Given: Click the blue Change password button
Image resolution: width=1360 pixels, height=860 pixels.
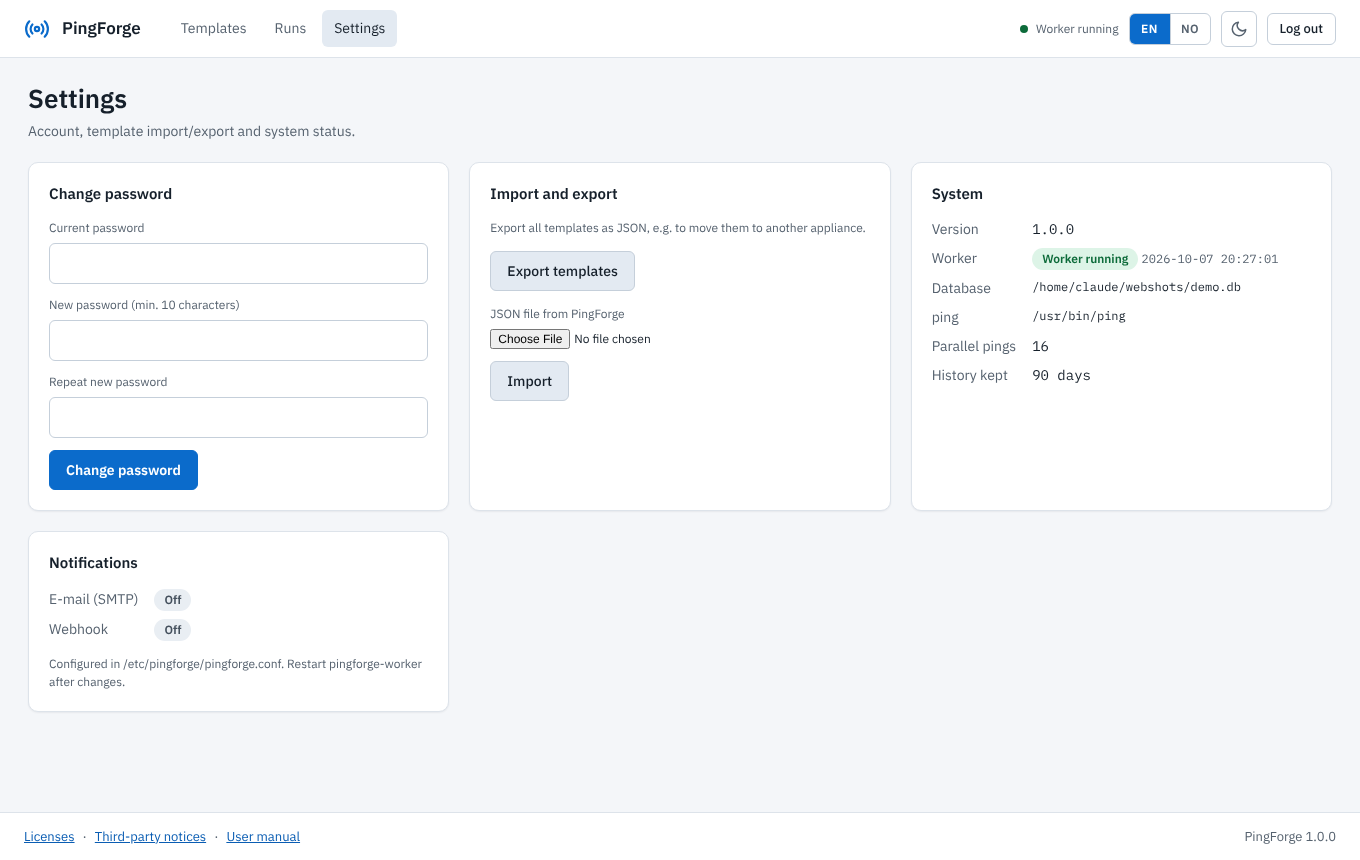Looking at the screenshot, I should (123, 470).
